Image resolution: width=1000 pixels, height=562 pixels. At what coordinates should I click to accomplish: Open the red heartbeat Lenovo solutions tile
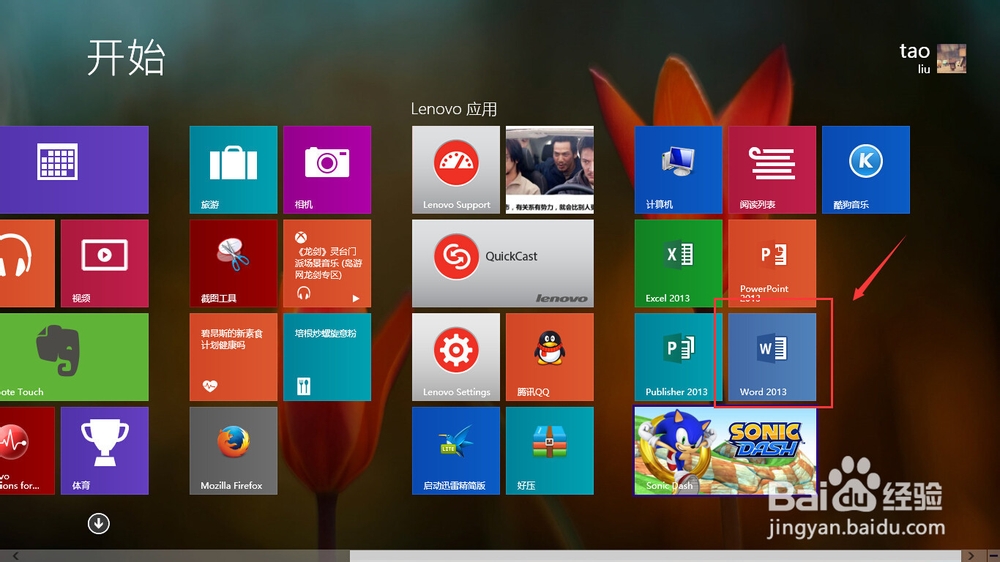pos(27,451)
